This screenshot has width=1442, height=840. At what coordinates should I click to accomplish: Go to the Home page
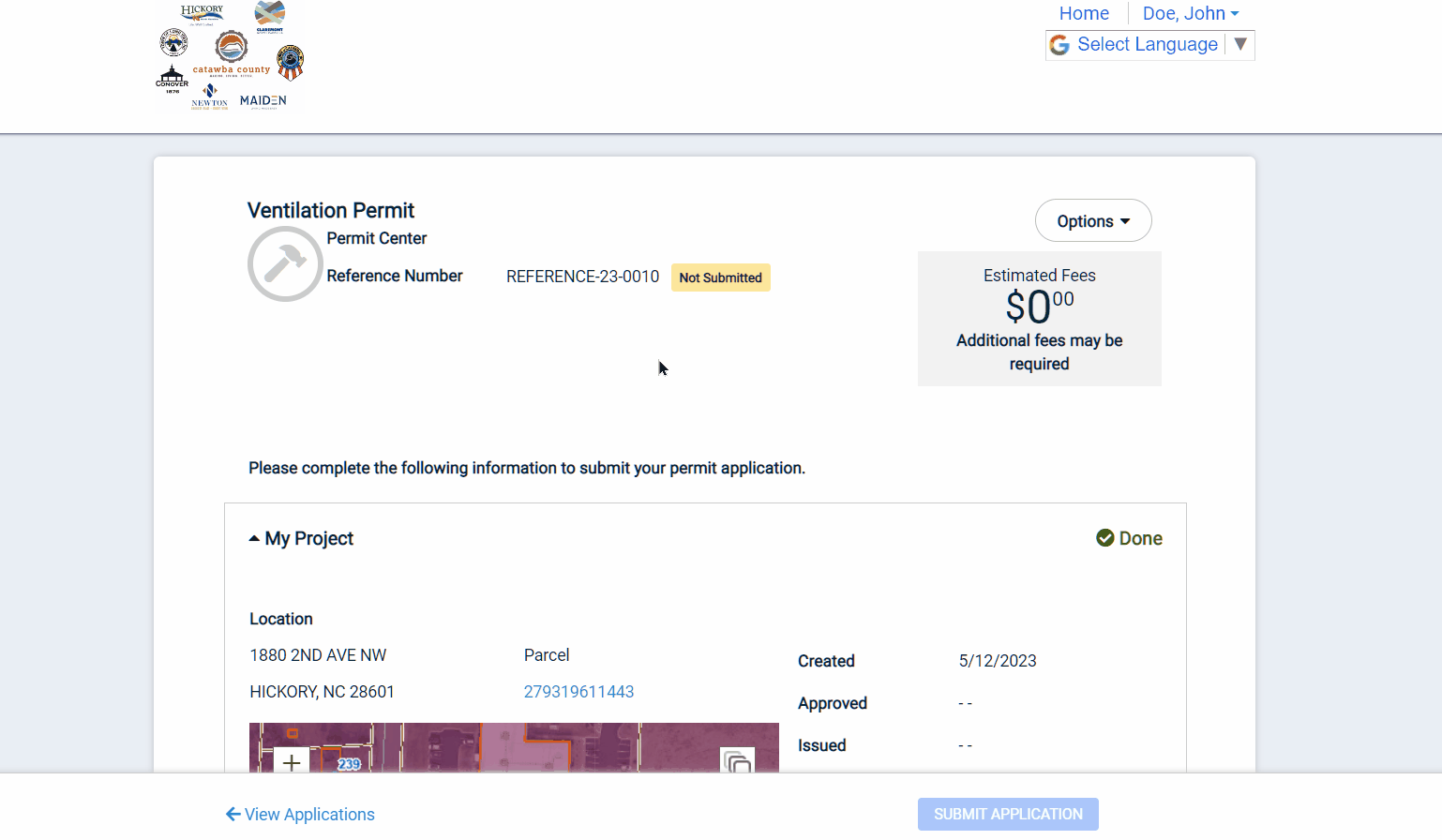click(1084, 13)
